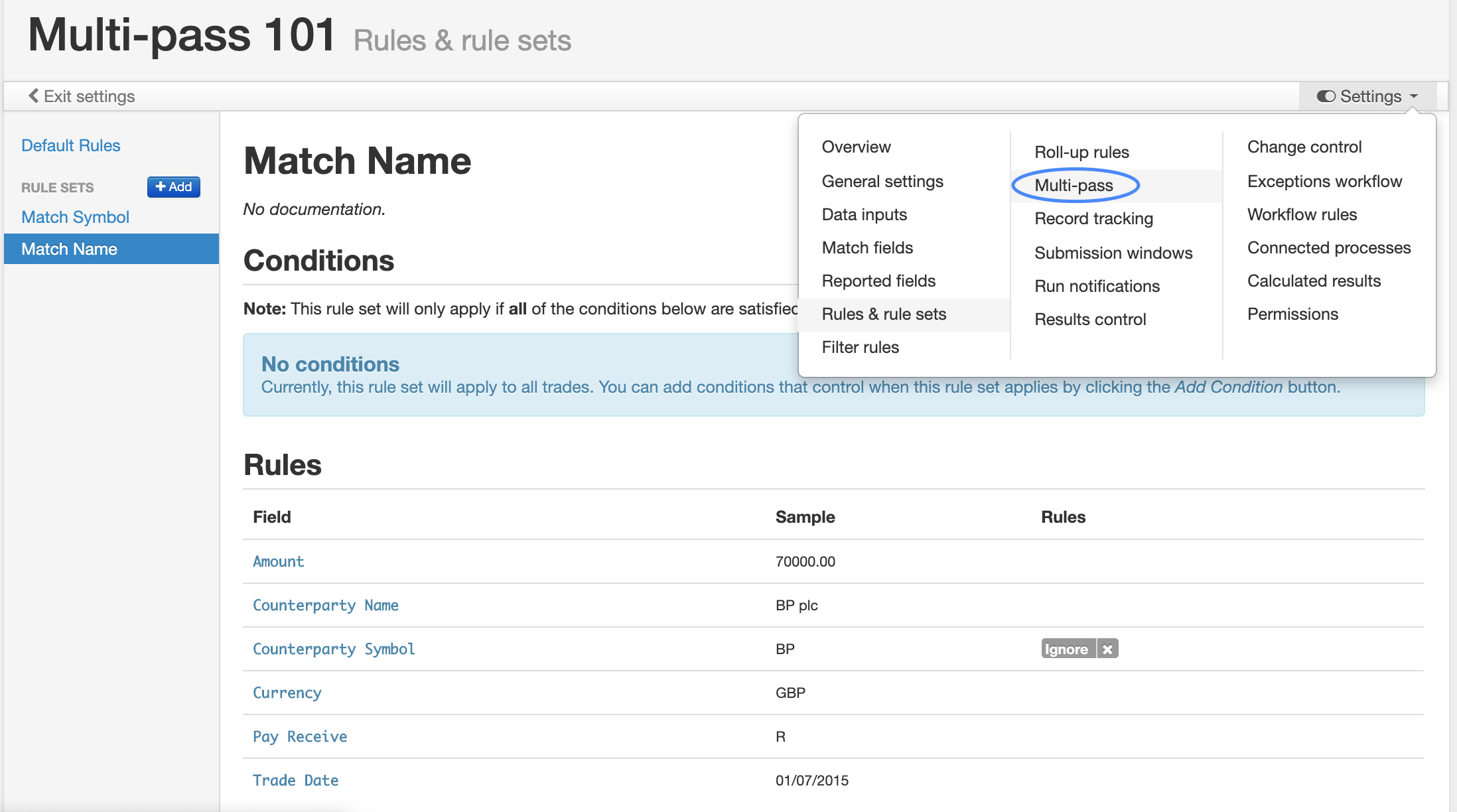Viewport: 1457px width, 812px height.
Task: Open Submission windows settings
Action: click(1113, 253)
